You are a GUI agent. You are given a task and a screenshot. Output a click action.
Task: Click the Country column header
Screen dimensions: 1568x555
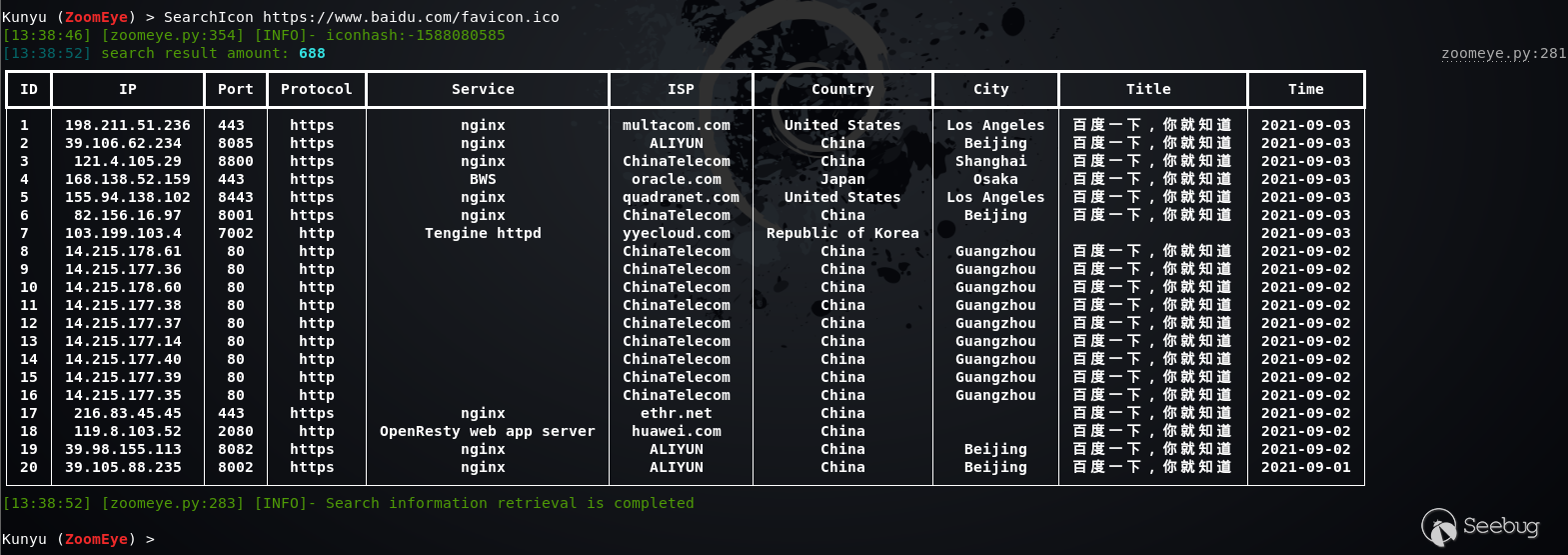[x=842, y=89]
